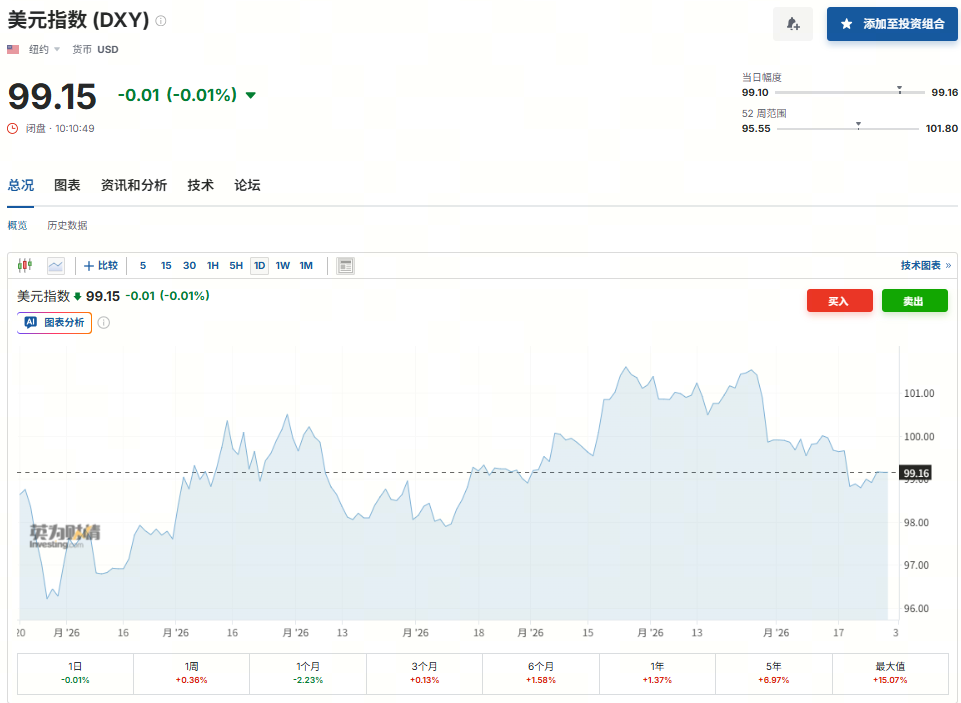Image resolution: width=961 pixels, height=703 pixels.
Task: Set chart interval to 5H
Action: (x=236, y=265)
